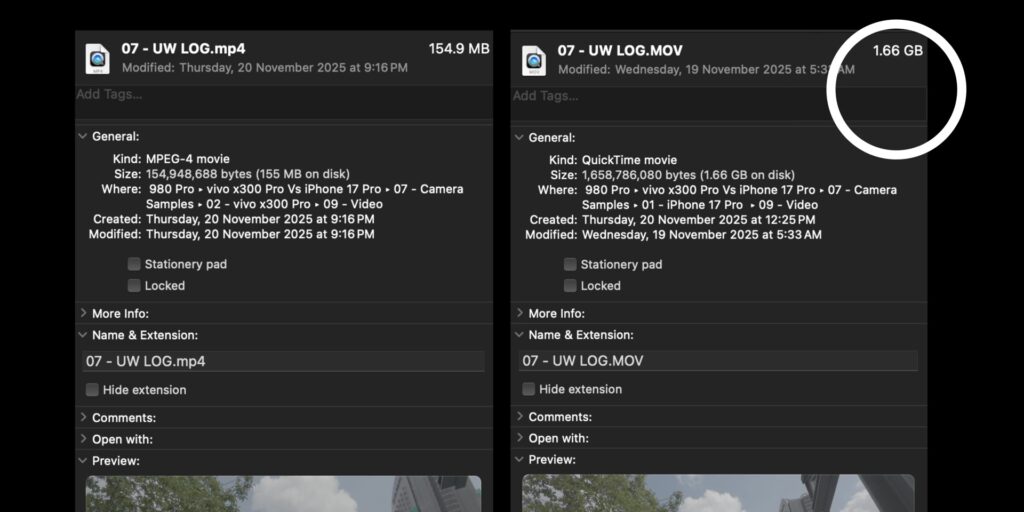
Task: Tick Hide extension in the mp4 info window
Action: point(92,390)
